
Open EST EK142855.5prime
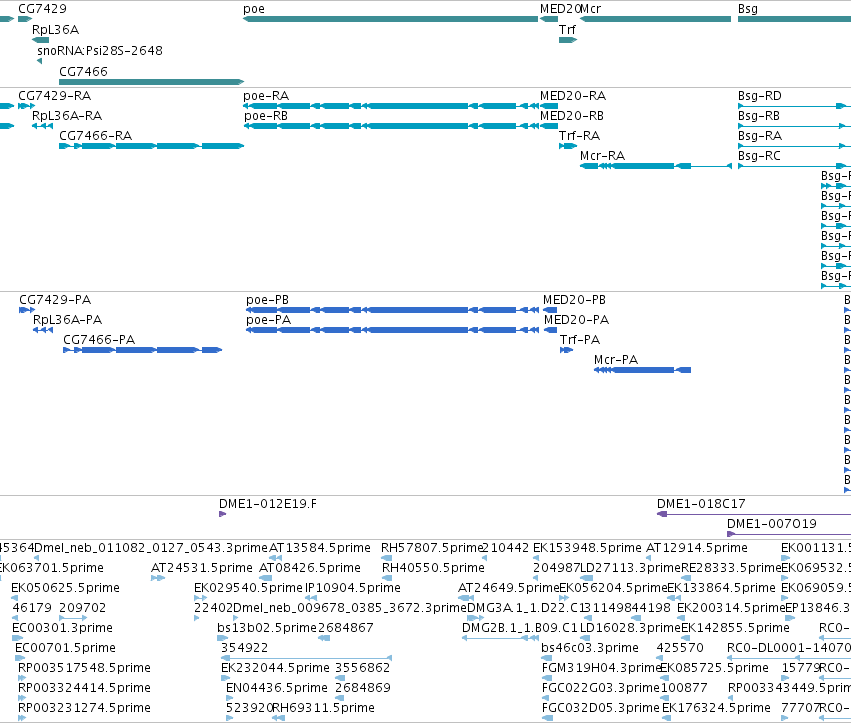click(x=735, y=628)
